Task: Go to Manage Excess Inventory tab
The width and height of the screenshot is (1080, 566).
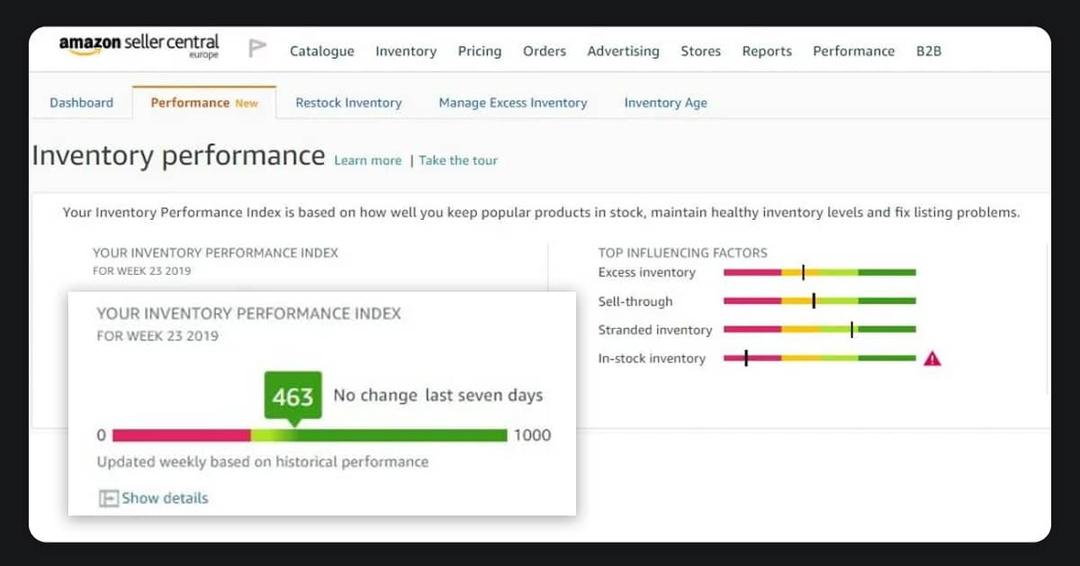Action: [x=513, y=103]
